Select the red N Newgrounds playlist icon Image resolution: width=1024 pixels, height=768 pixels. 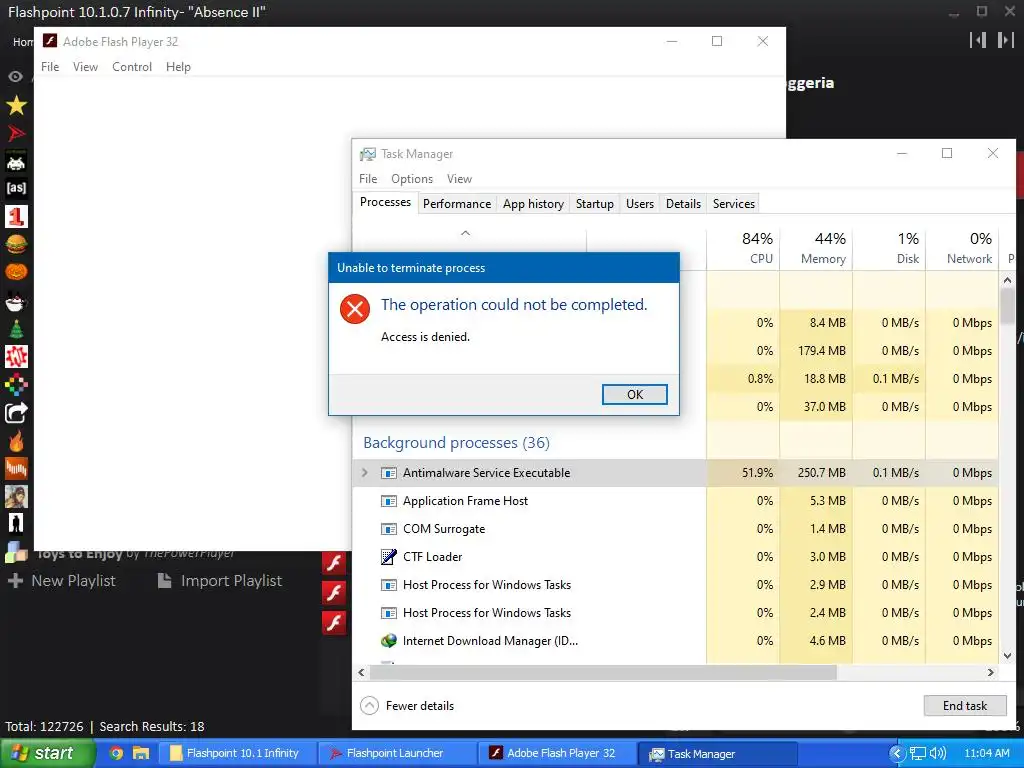point(16,357)
